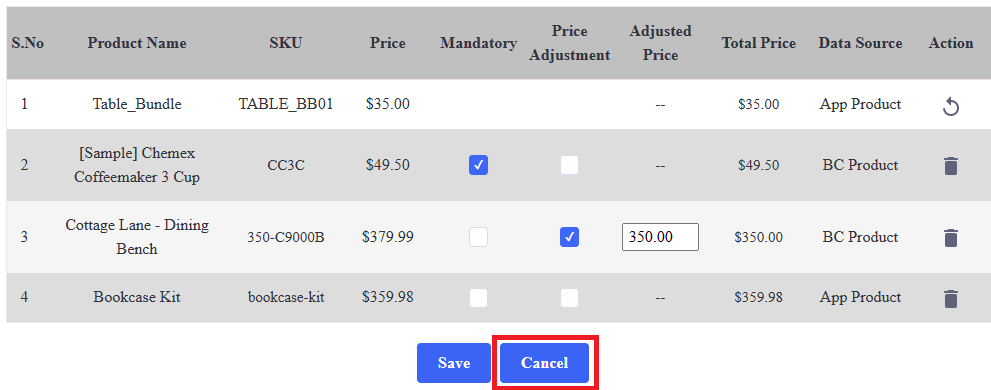Screen dimensions: 991x390
Task: Uncheck Mandatory for Chemex Coffeemaker
Action: tap(478, 166)
